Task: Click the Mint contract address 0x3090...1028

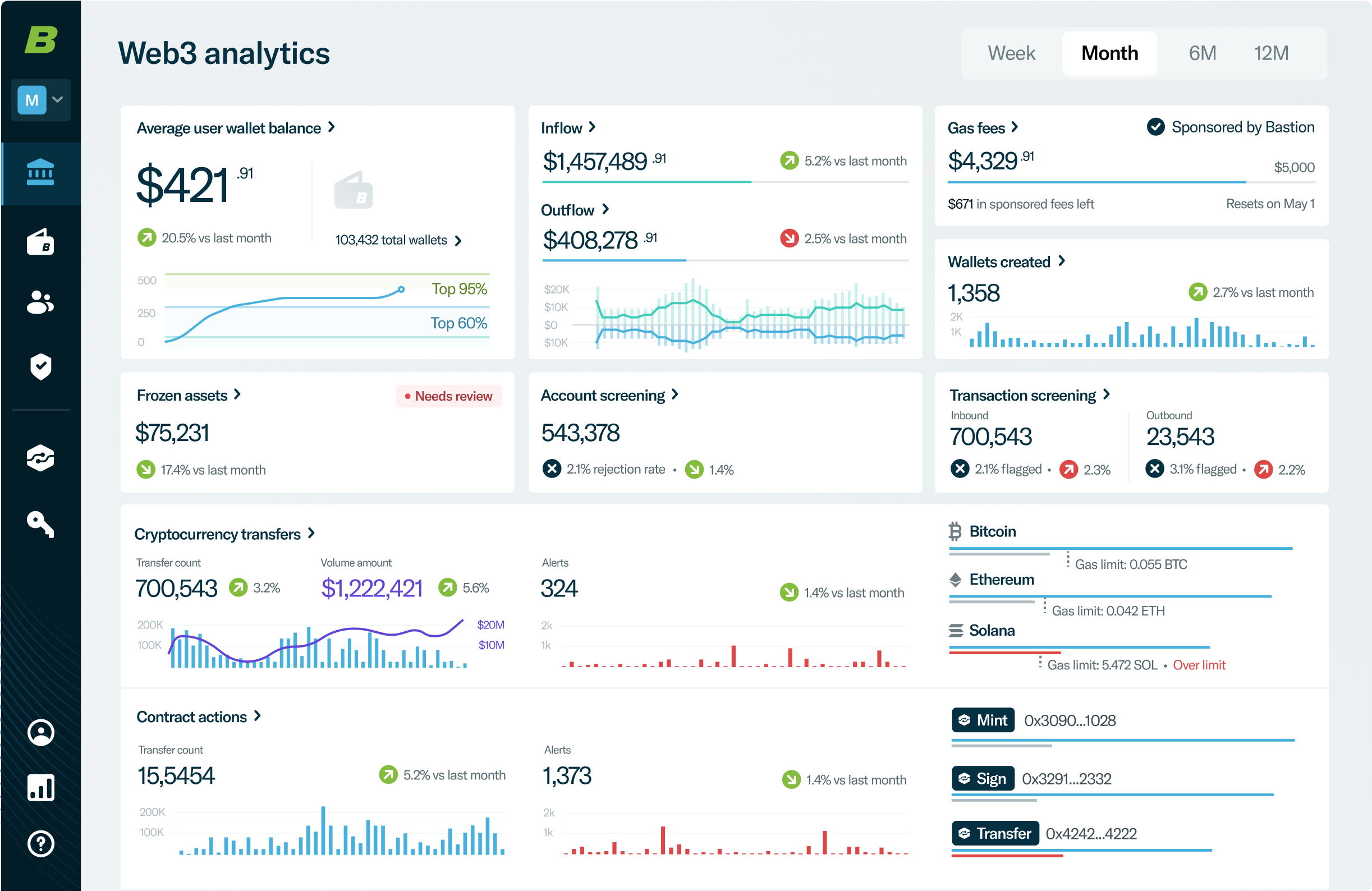Action: [x=1070, y=720]
